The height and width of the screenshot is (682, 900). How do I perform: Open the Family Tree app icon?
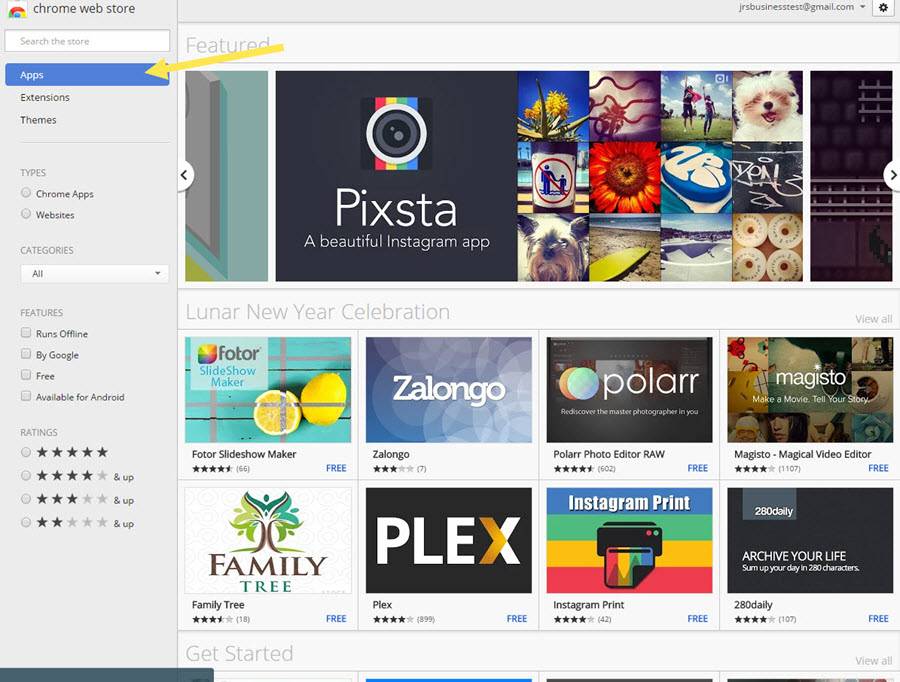coord(268,540)
